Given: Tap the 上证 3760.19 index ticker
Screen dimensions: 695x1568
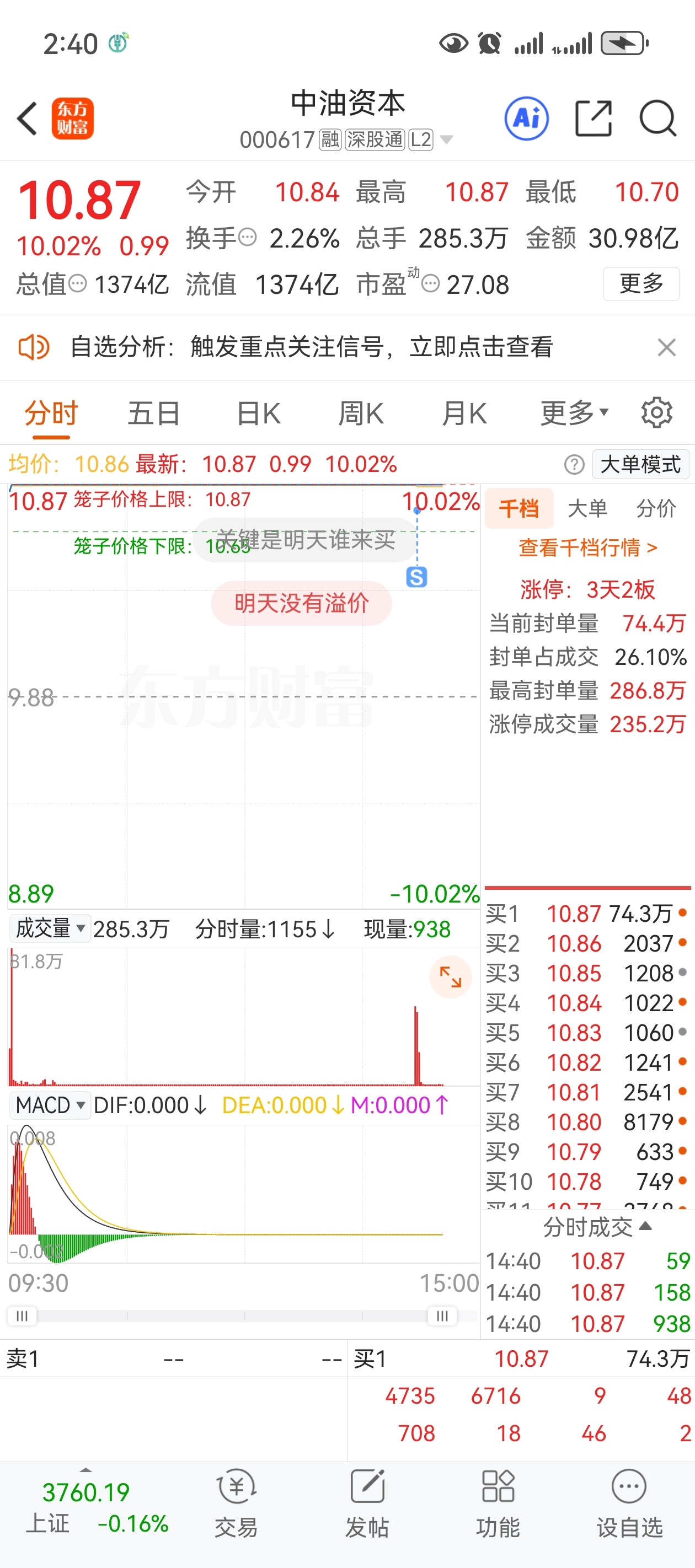Looking at the screenshot, I should click(96, 1507).
